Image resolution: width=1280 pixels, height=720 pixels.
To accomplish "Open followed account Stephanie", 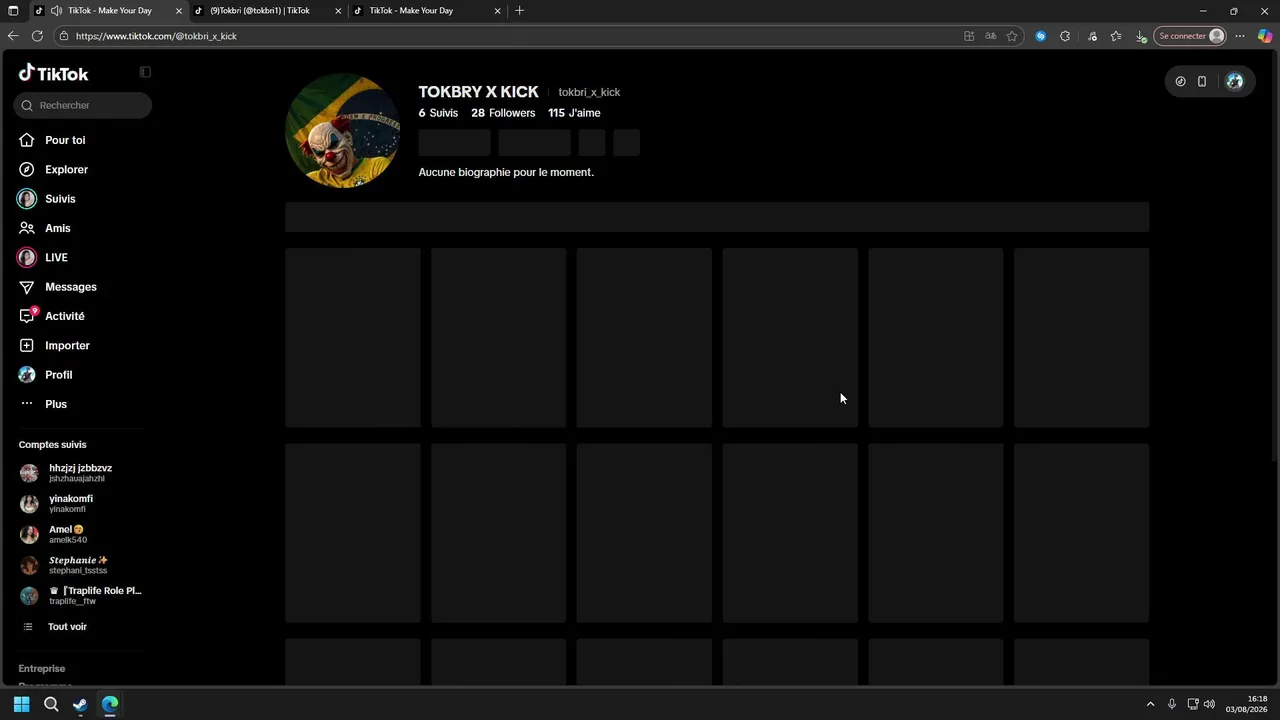I will coord(80,565).
